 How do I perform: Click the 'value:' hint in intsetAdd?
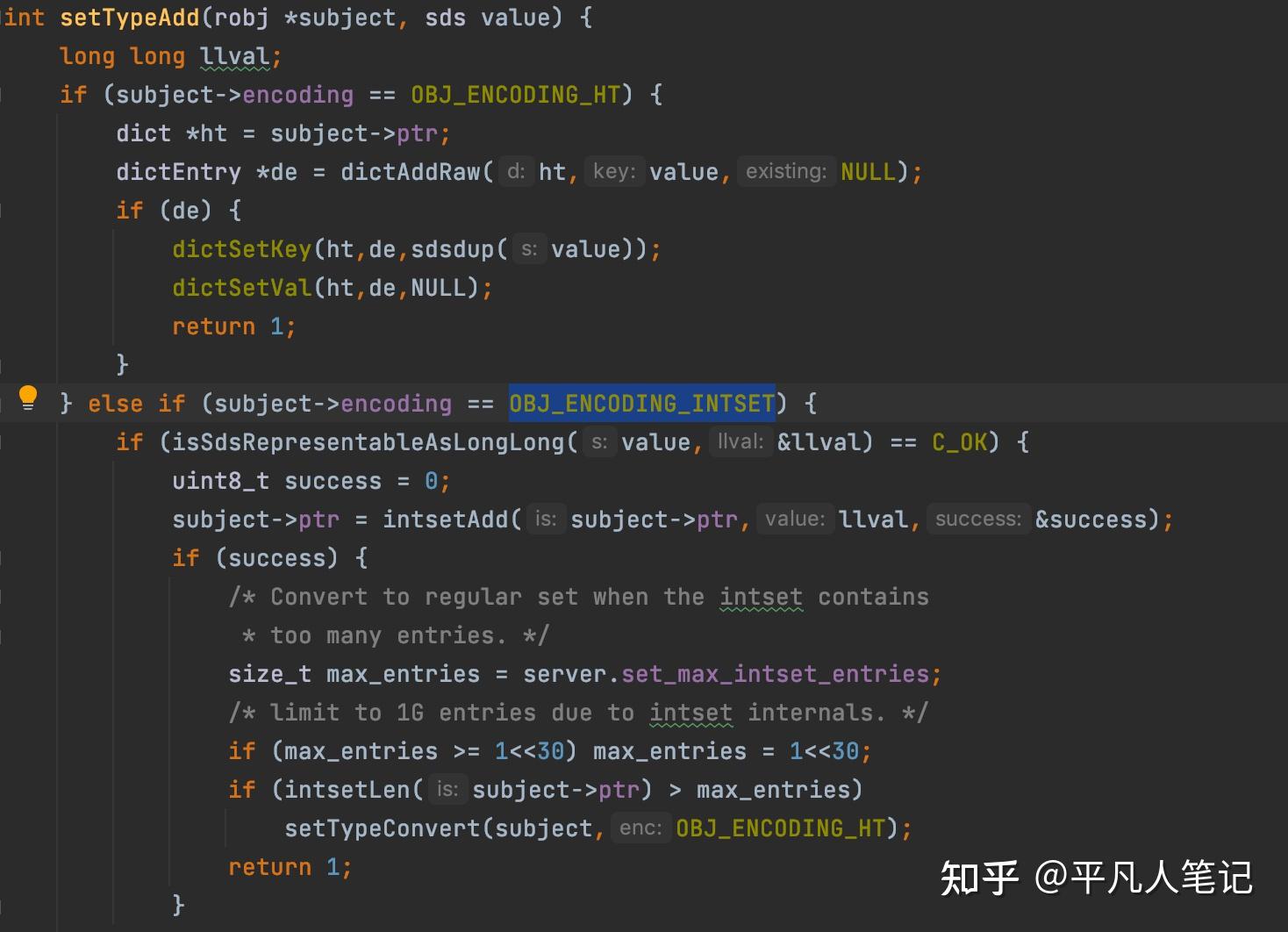pos(795,519)
